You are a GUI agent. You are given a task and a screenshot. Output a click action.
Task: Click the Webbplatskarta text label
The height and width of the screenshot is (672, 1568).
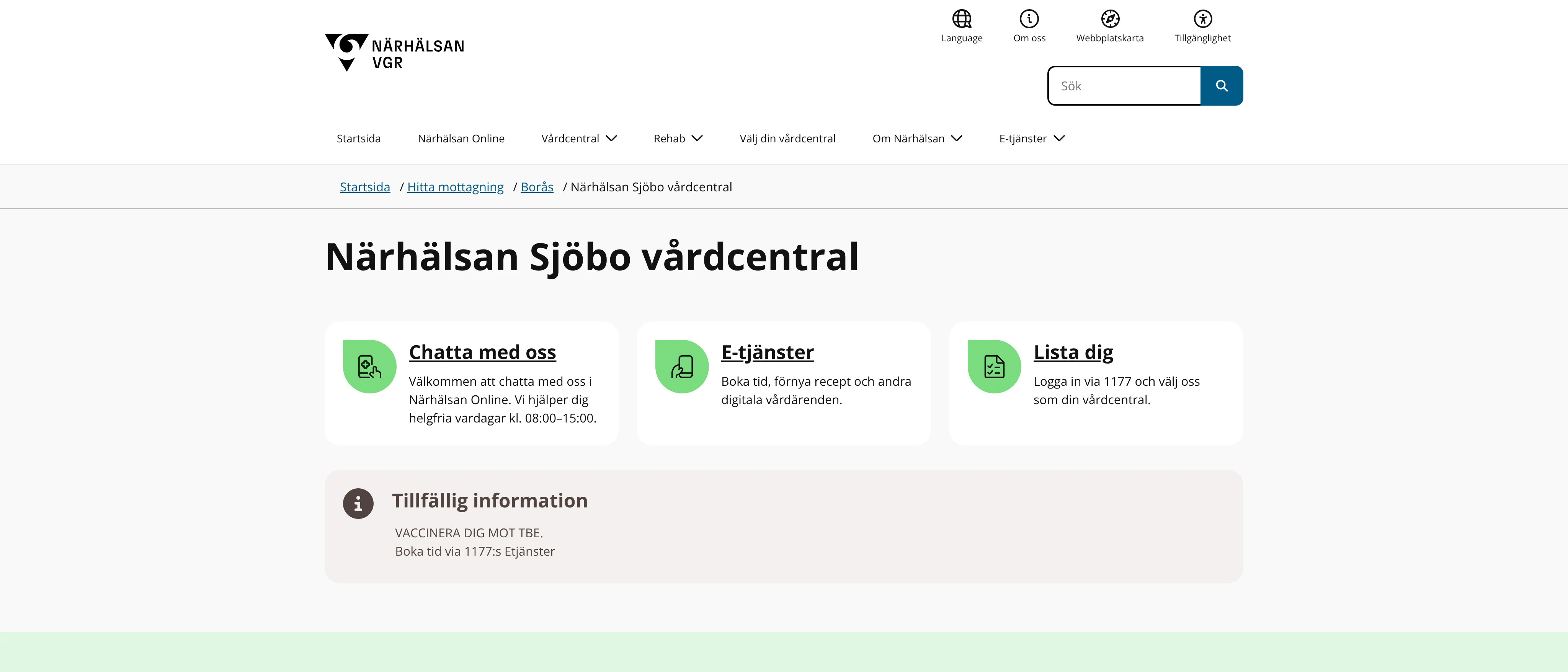tap(1110, 38)
